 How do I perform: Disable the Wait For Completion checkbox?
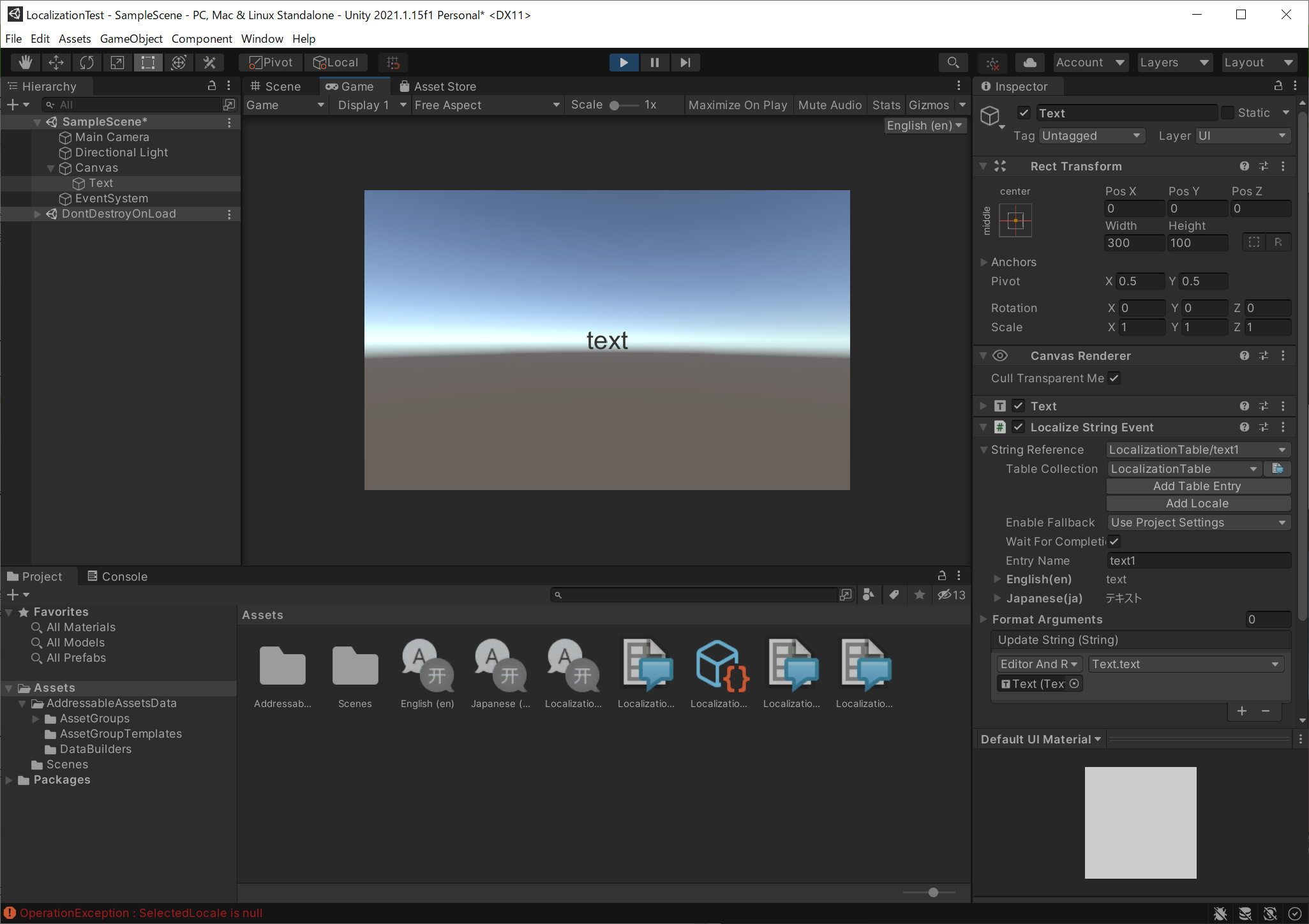tap(1114, 541)
